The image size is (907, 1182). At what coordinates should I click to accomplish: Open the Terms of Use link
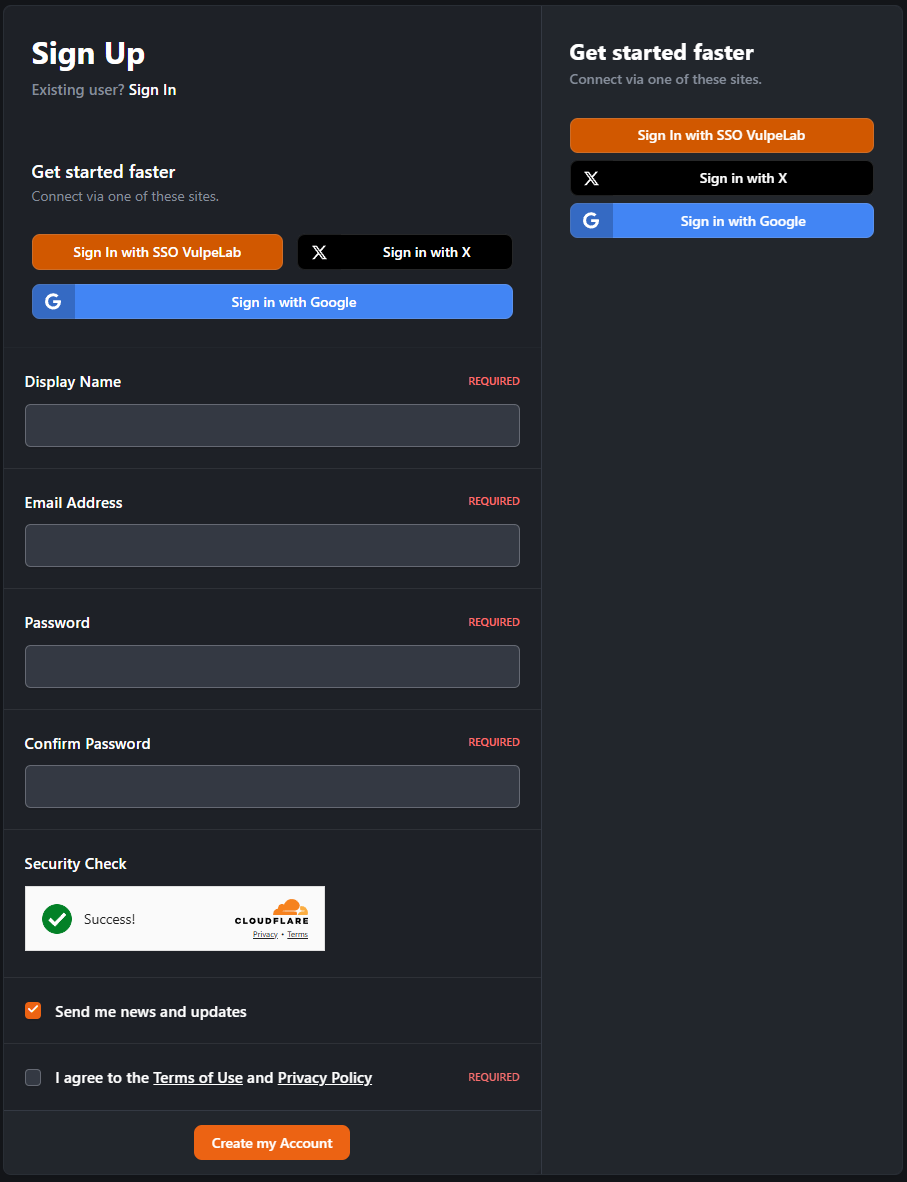[x=198, y=1078]
